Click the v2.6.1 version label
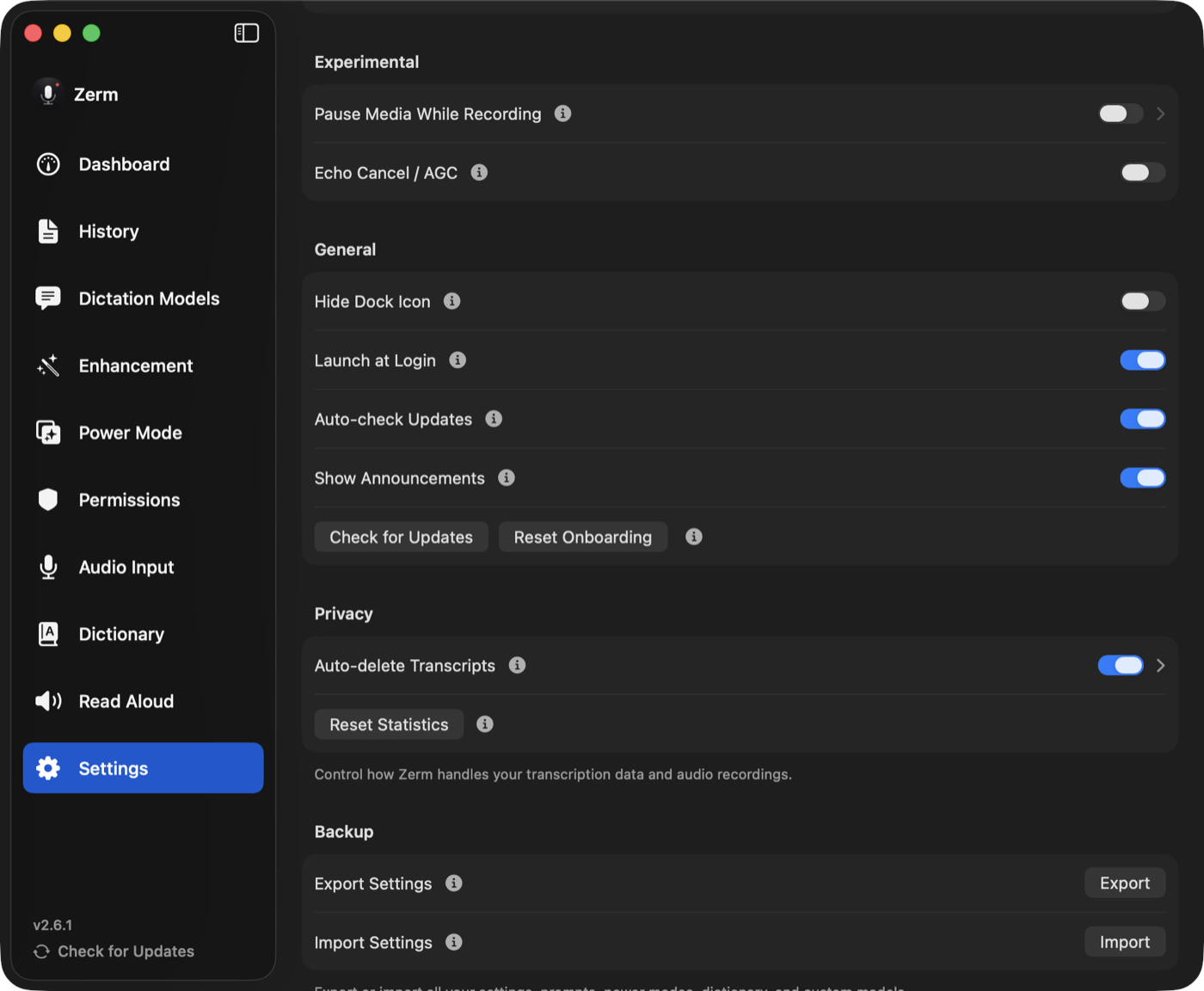This screenshot has width=1204, height=991. (52, 926)
